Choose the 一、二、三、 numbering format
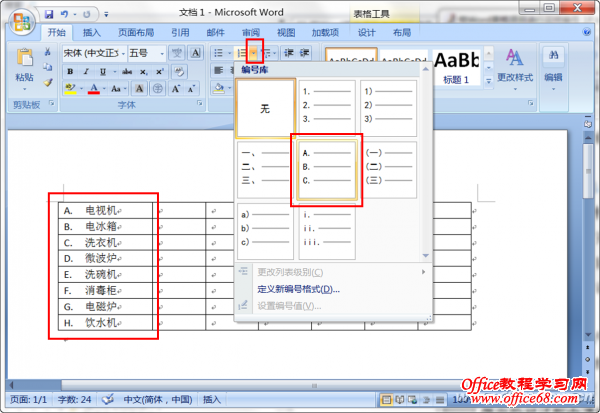Viewport: 600px width, 413px height. pyautogui.click(x=265, y=169)
